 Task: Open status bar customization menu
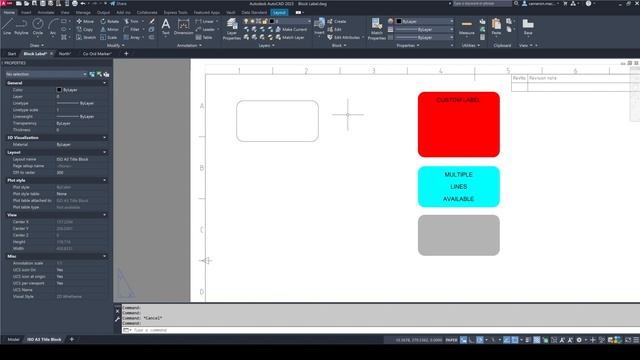coord(636,340)
